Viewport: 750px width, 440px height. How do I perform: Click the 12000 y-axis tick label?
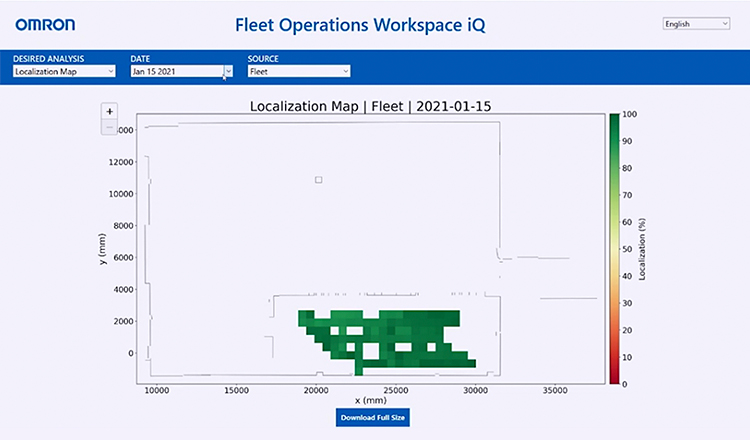[x=121, y=162]
